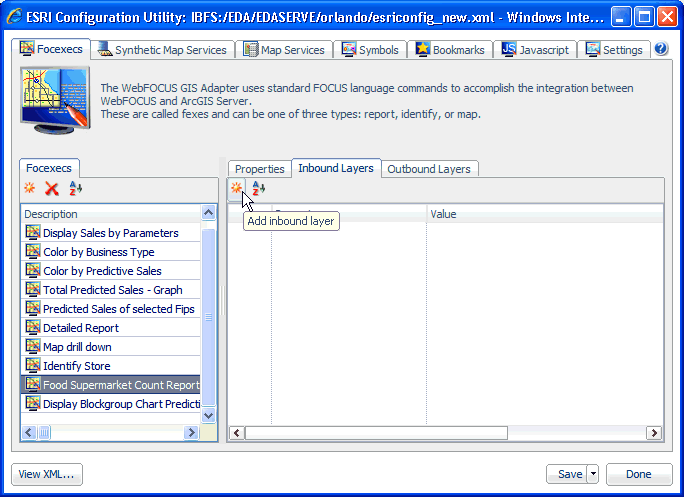Sort inbound layers alphabetically

click(x=259, y=189)
